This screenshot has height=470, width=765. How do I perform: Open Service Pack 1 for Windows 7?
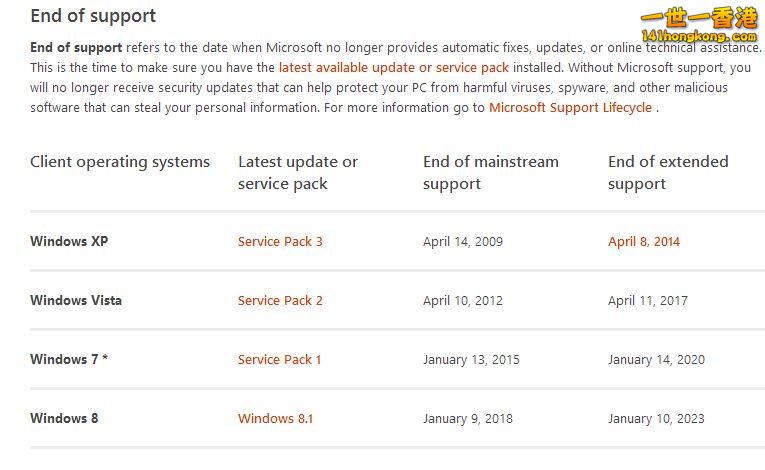[x=279, y=360]
